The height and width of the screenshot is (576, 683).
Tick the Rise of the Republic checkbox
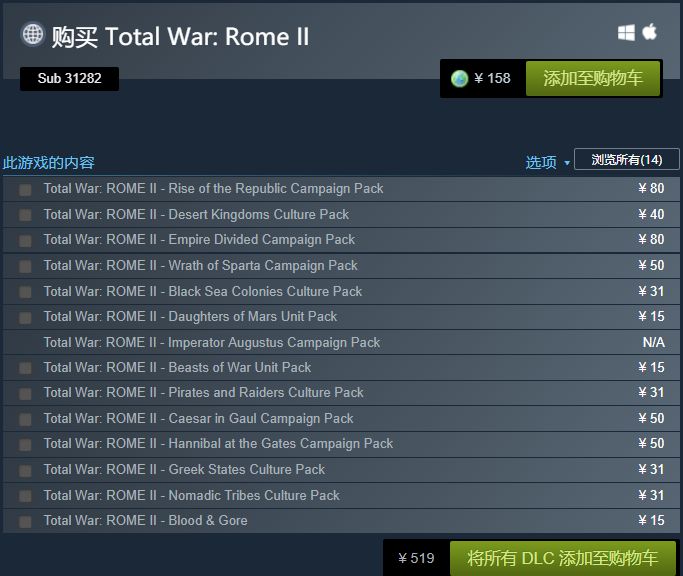24,189
